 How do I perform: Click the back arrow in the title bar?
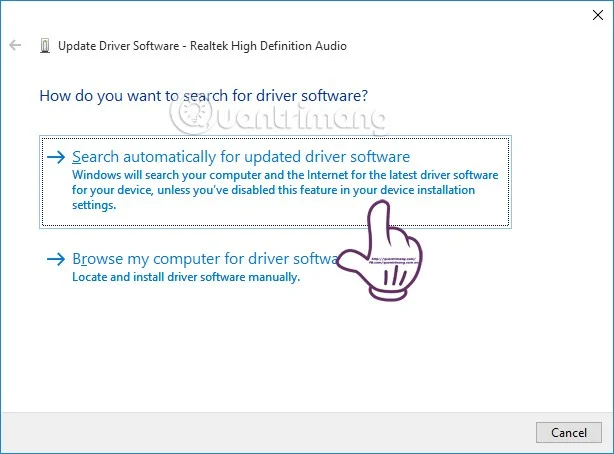(x=15, y=46)
